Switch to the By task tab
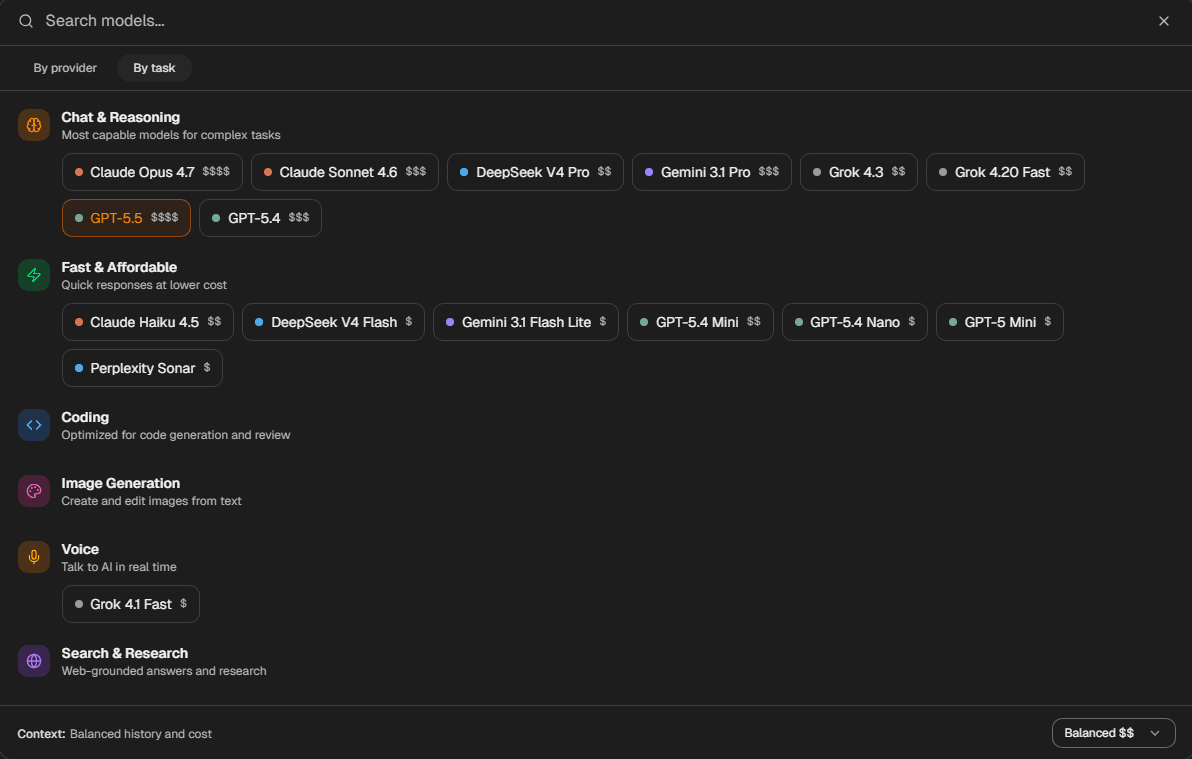Viewport: 1192px width, 759px height. click(154, 68)
